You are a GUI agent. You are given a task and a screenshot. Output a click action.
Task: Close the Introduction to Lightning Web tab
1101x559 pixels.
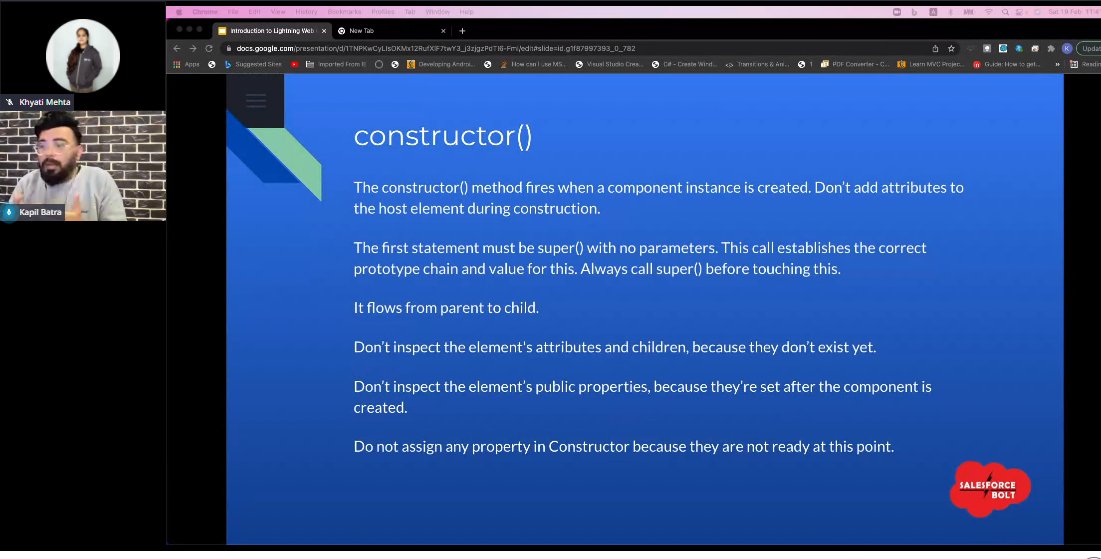pos(324,31)
